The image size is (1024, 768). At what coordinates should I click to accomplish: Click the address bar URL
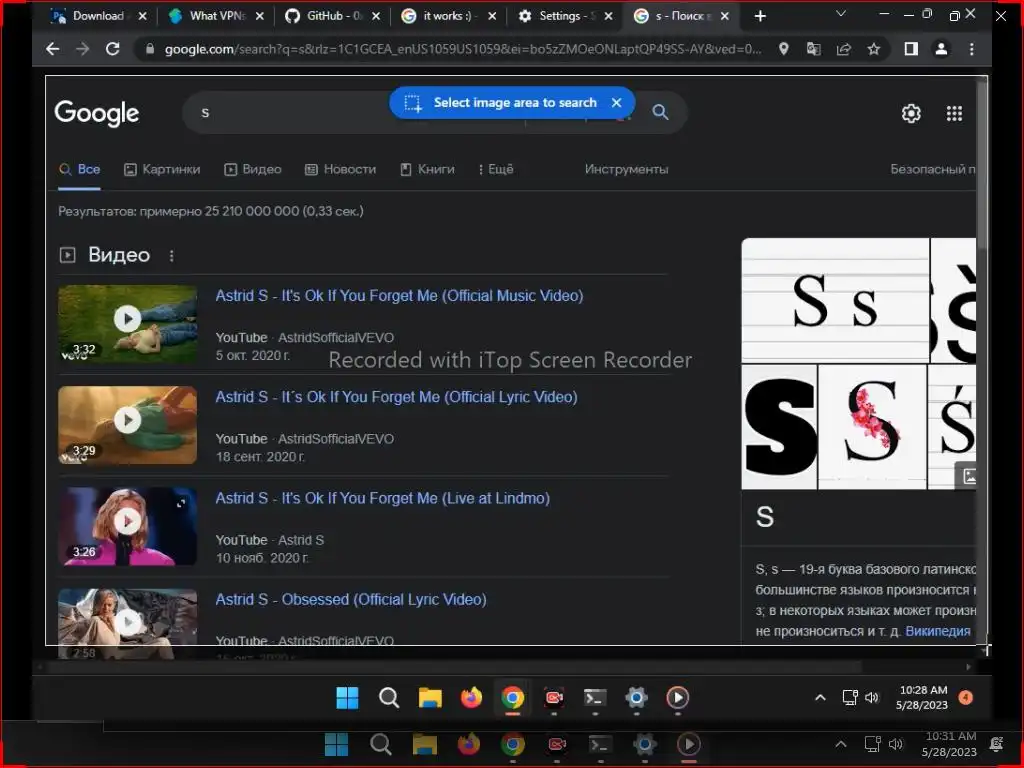(462, 49)
